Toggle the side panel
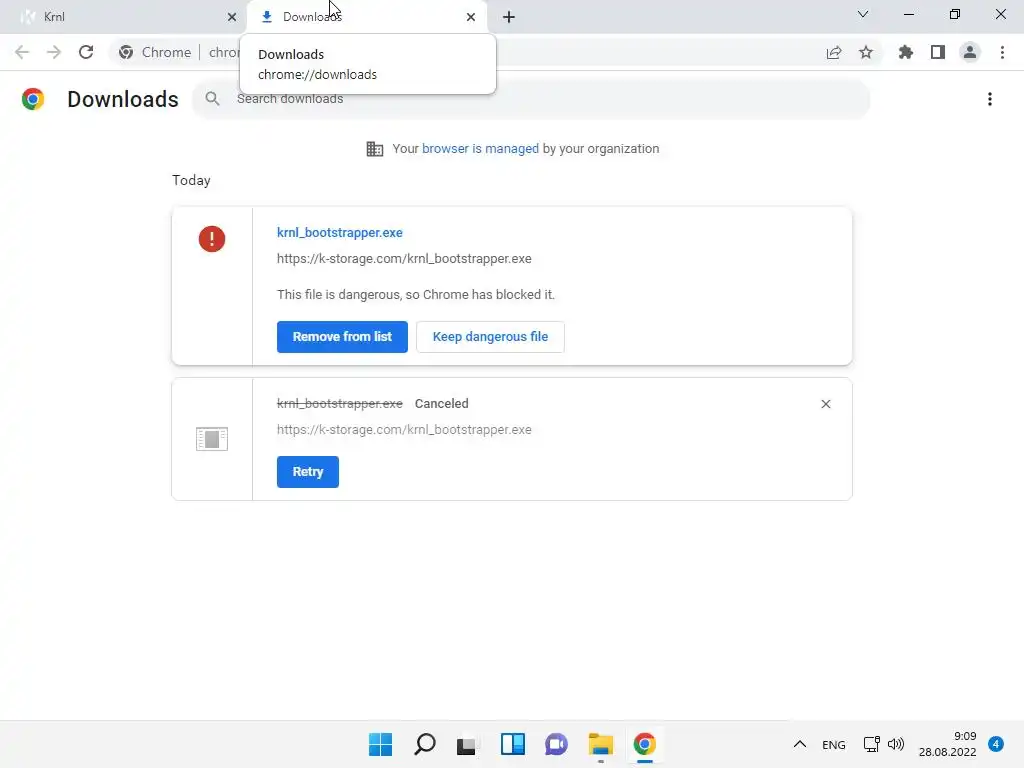The width and height of the screenshot is (1024, 768). click(938, 52)
